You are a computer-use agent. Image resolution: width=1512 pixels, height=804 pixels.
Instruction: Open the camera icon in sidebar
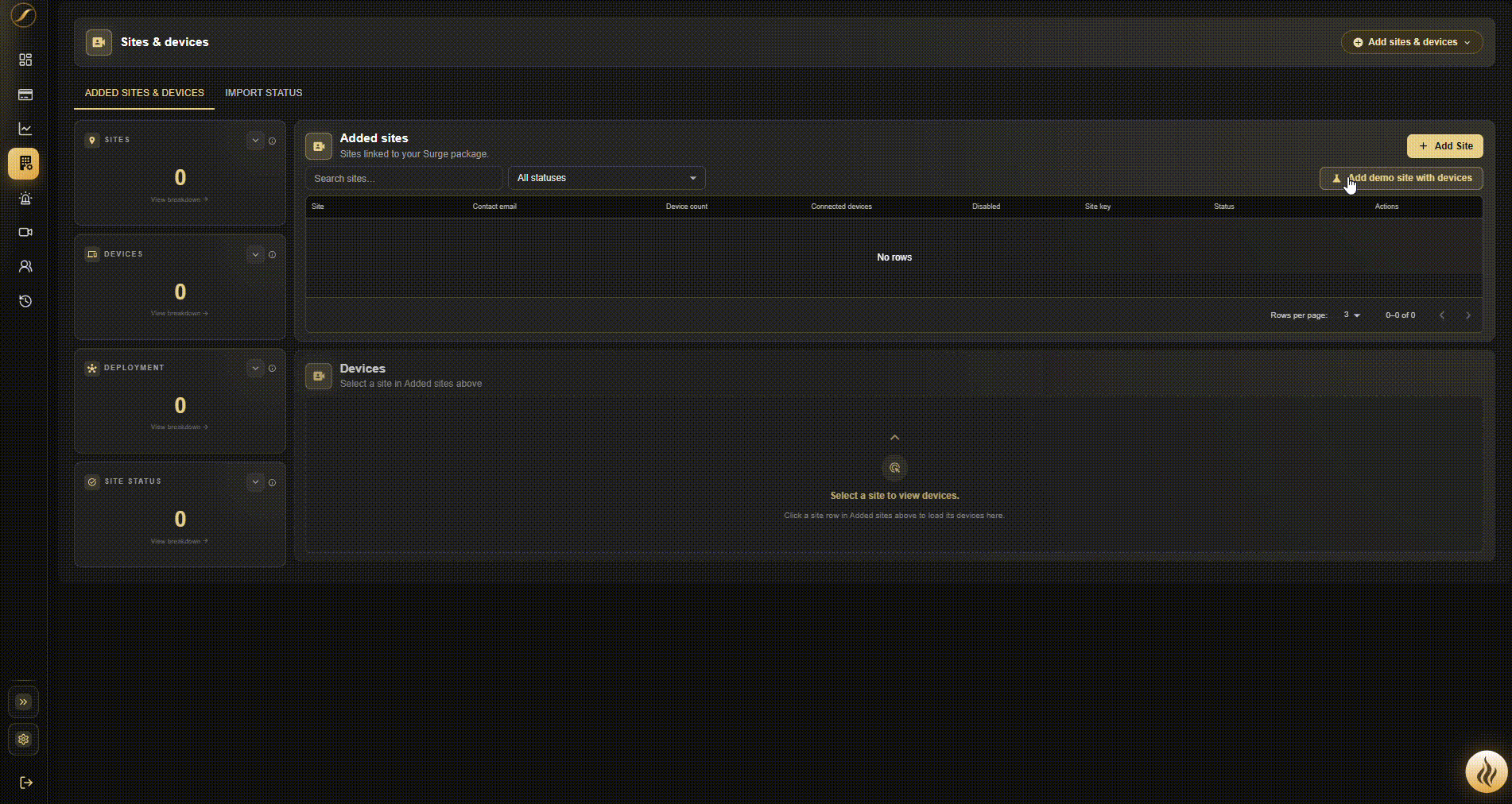[x=25, y=232]
